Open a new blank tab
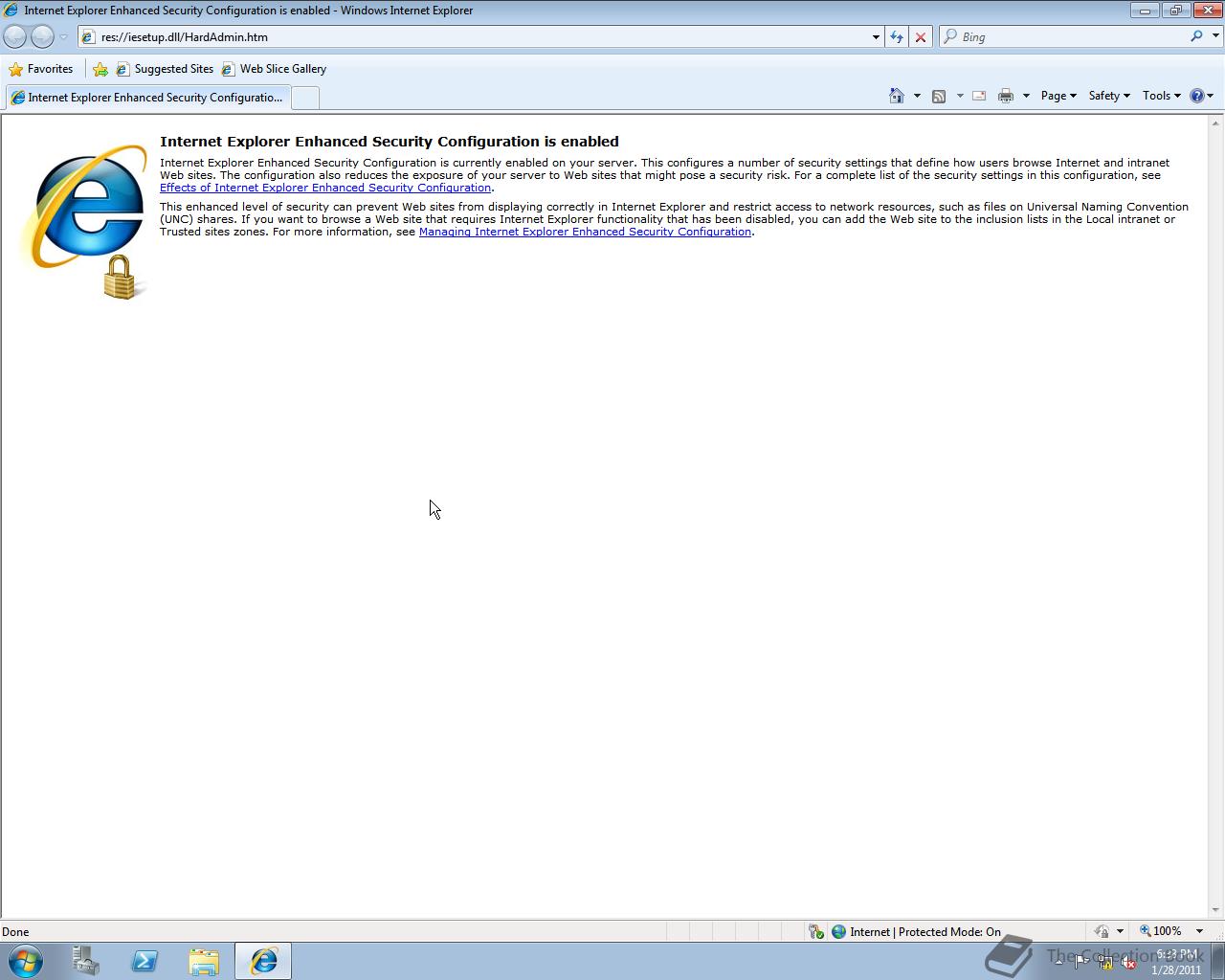This screenshot has height=980, width=1225. pyautogui.click(x=304, y=98)
